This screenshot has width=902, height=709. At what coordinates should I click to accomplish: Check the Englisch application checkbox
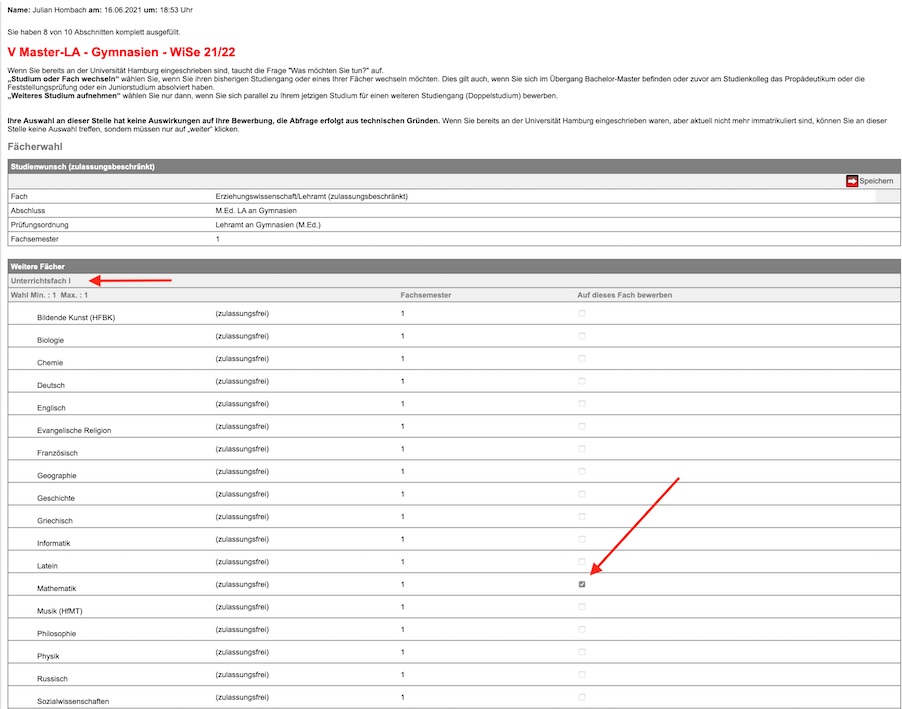[582, 403]
